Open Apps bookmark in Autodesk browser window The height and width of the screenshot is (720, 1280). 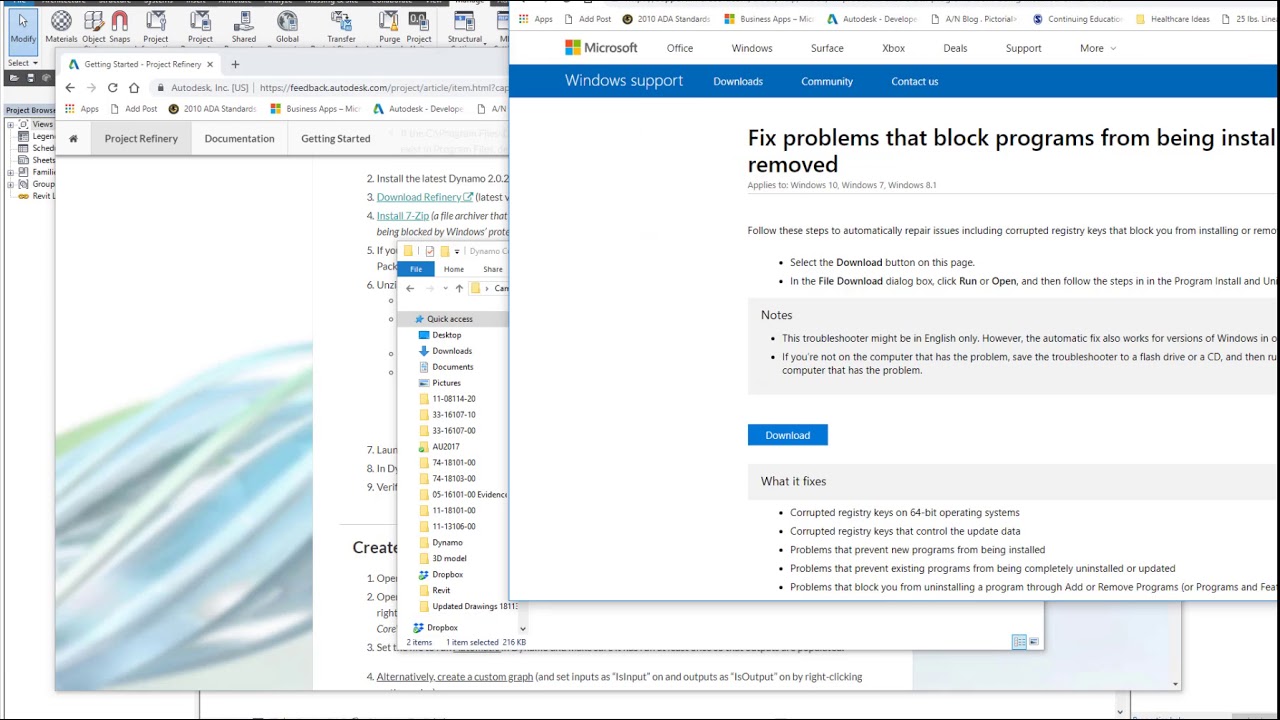[x=83, y=109]
